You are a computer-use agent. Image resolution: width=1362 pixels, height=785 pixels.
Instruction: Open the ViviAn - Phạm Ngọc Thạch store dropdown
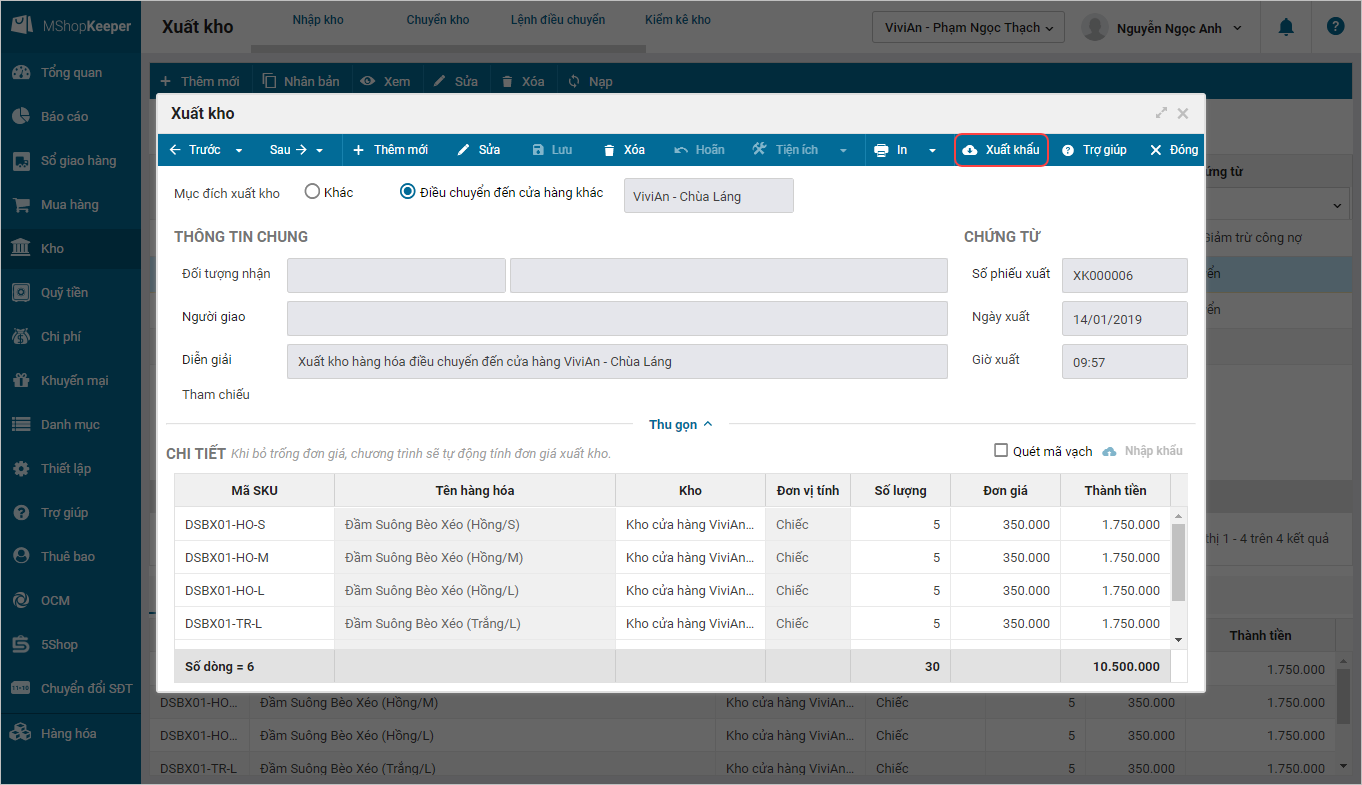point(968,27)
